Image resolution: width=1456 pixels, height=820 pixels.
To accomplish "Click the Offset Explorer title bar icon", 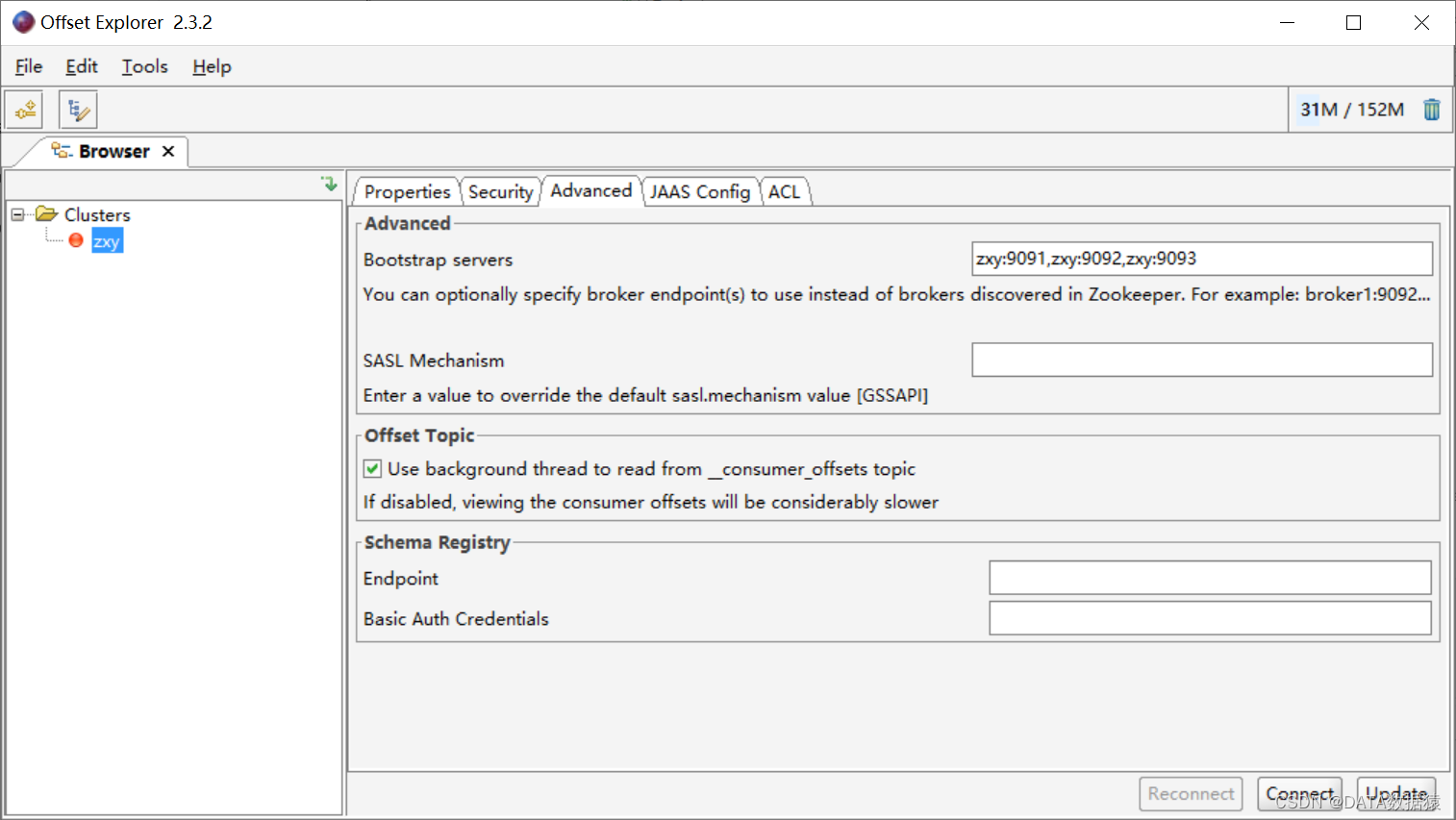I will pyautogui.click(x=22, y=21).
